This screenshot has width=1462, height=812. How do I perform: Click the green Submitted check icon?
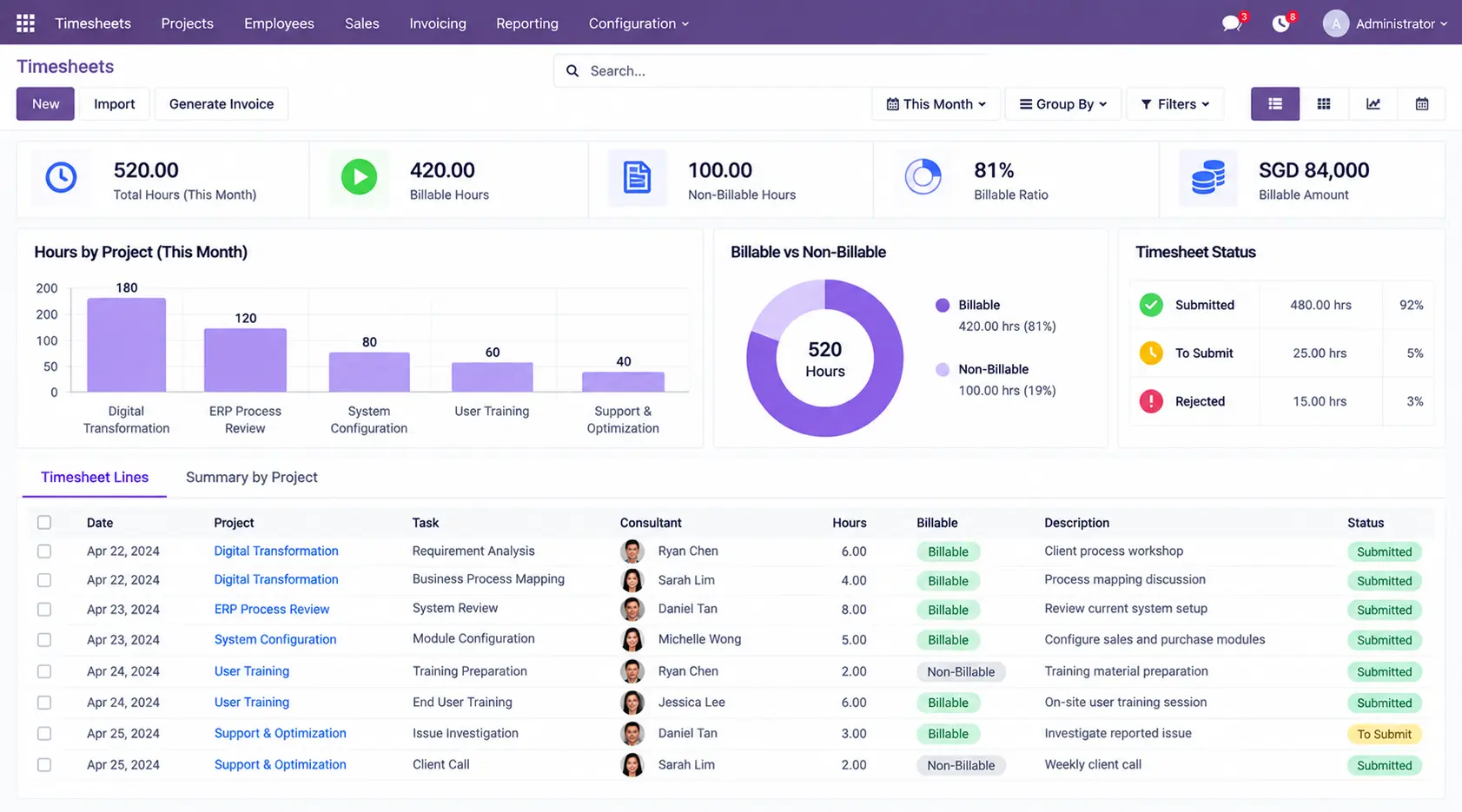pos(1151,305)
